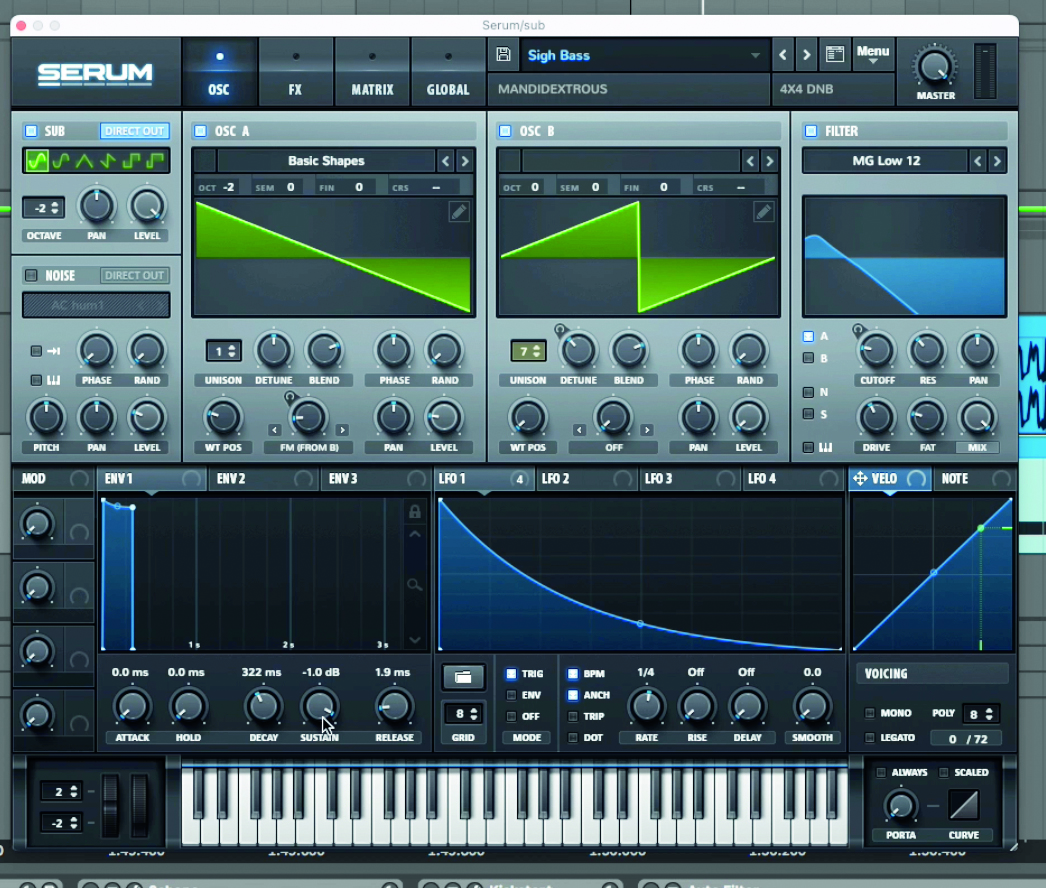Click the MOD source tab
The image size is (1046, 888).
tap(53, 478)
